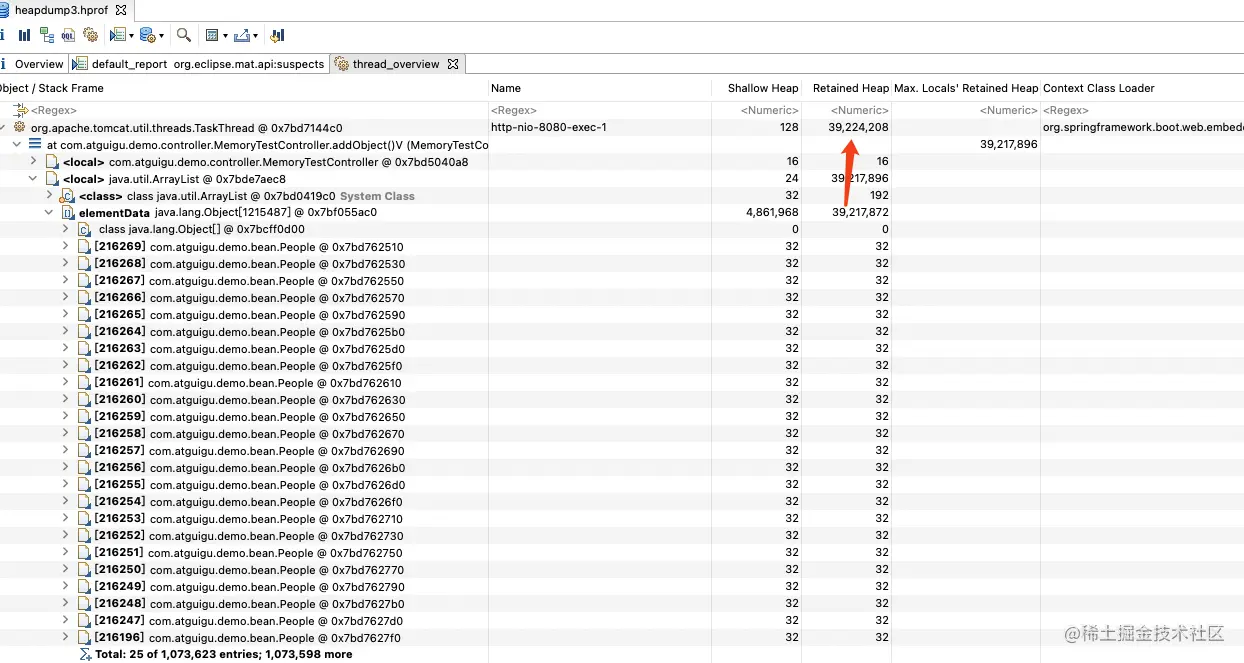Open the default_report suspects tab

[199, 64]
